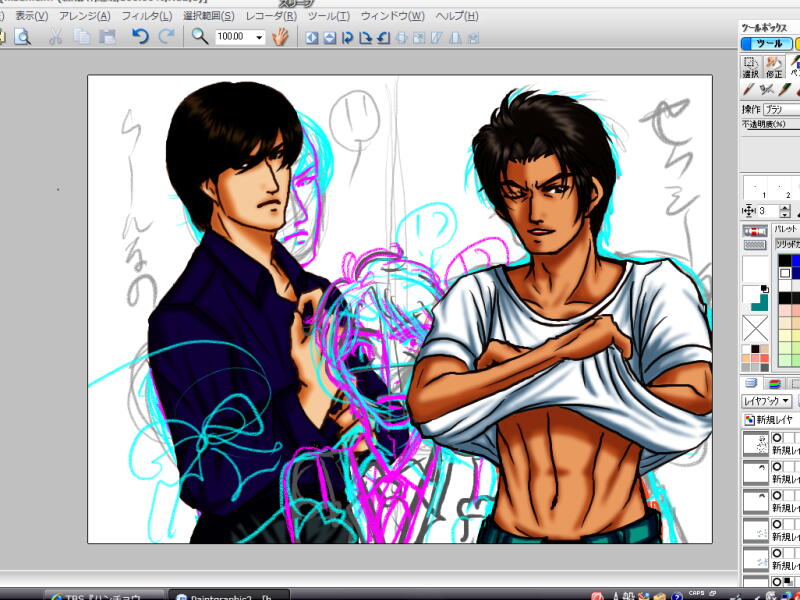Click the last blue rotate icon

pos(383,38)
